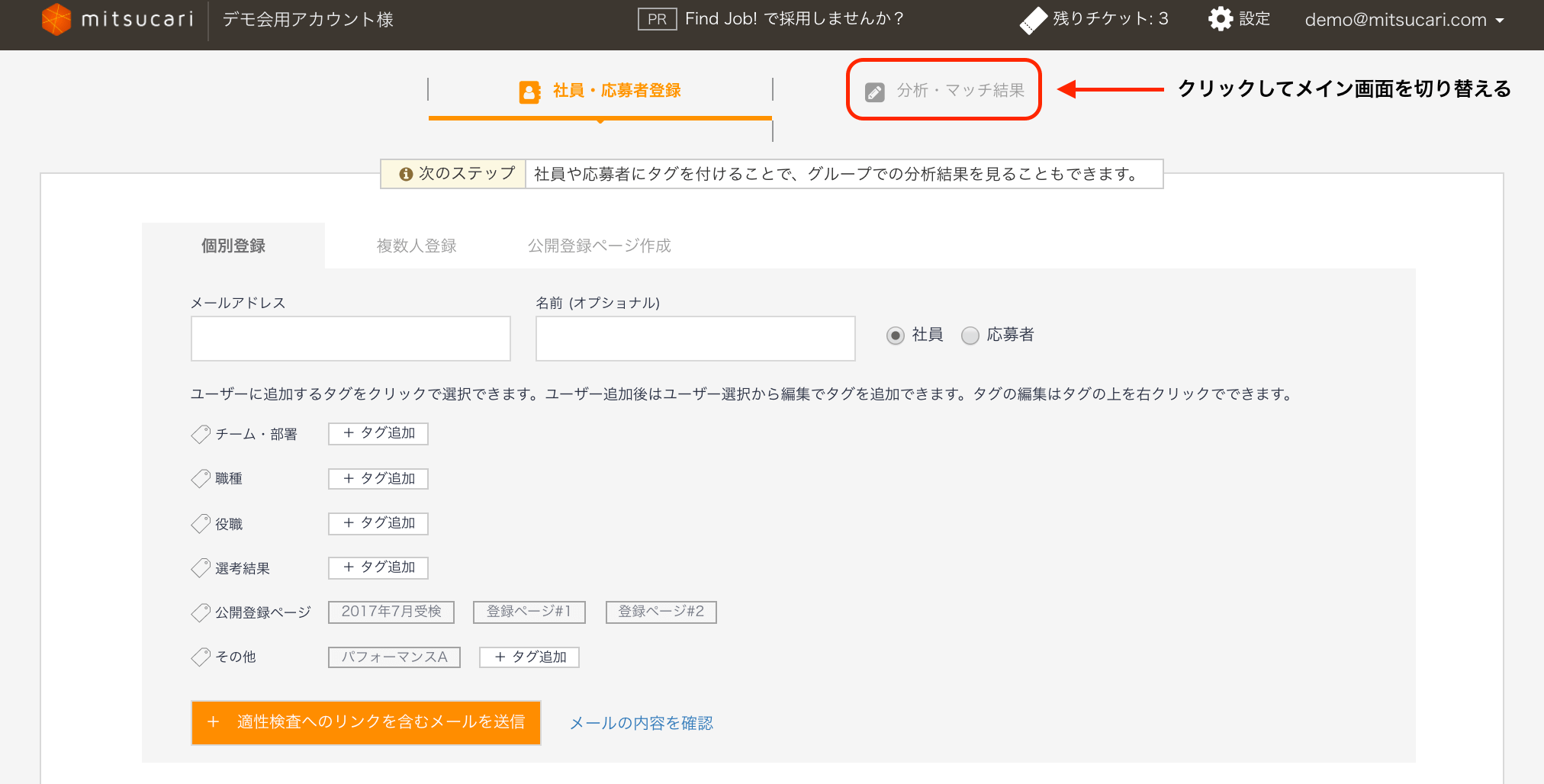Viewport: 1544px width, 784px height.
Task: Click the tag icon next to チーム・部署
Action: click(x=201, y=435)
